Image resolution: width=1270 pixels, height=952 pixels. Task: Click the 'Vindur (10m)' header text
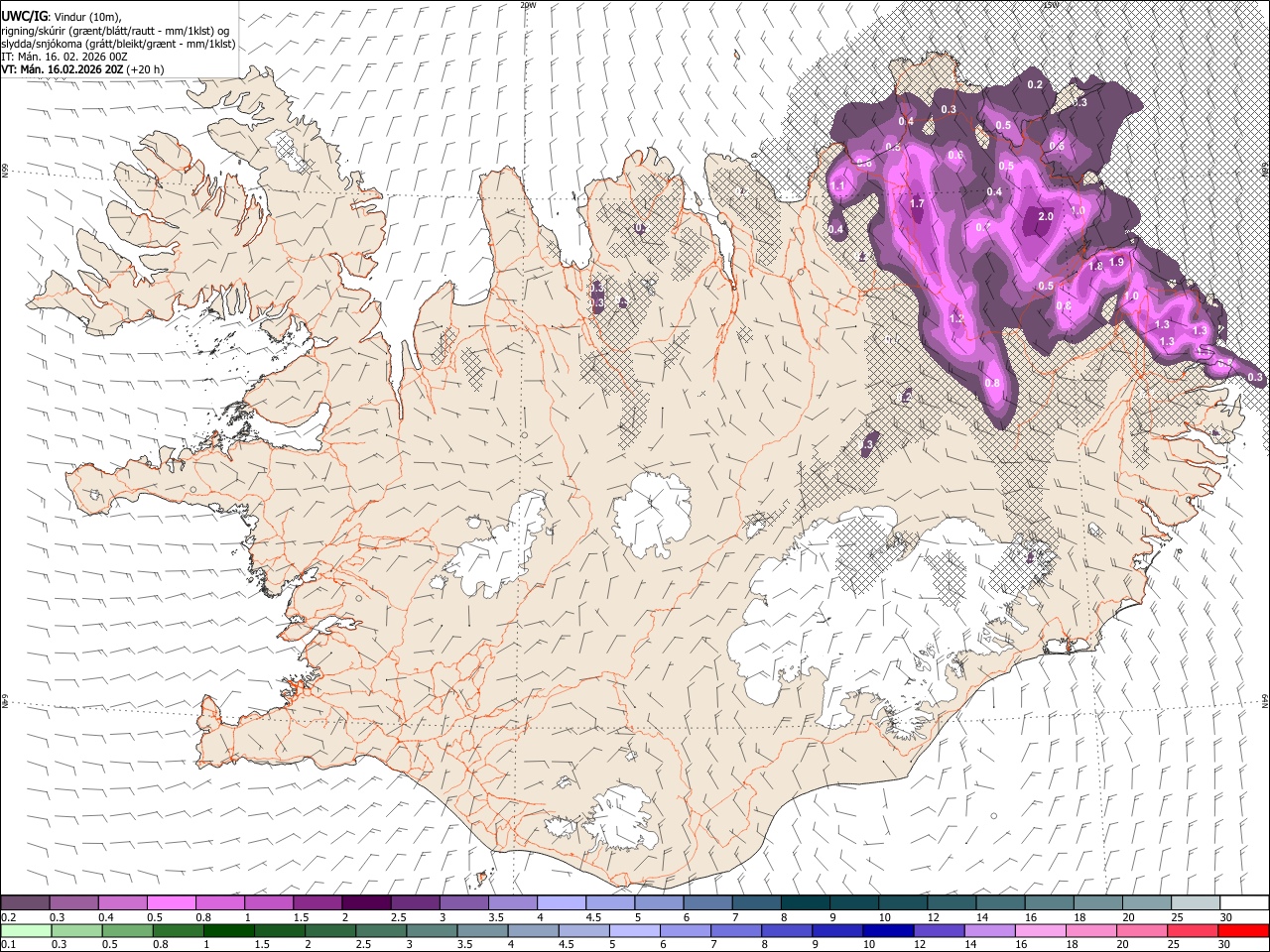point(87,17)
